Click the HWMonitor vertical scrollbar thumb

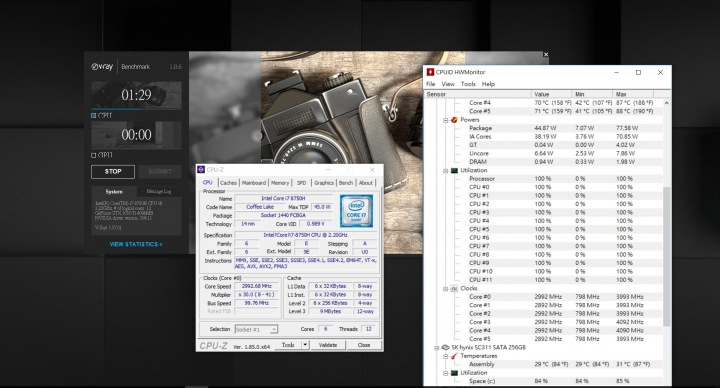tap(666, 256)
